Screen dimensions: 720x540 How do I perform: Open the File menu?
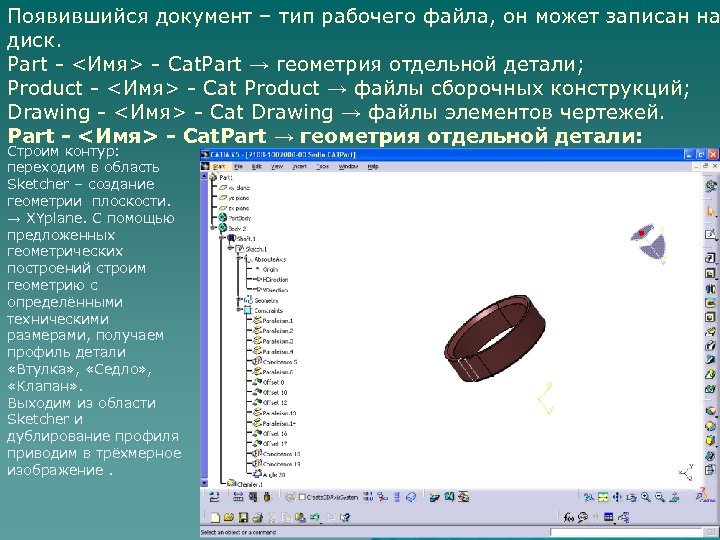coord(238,166)
